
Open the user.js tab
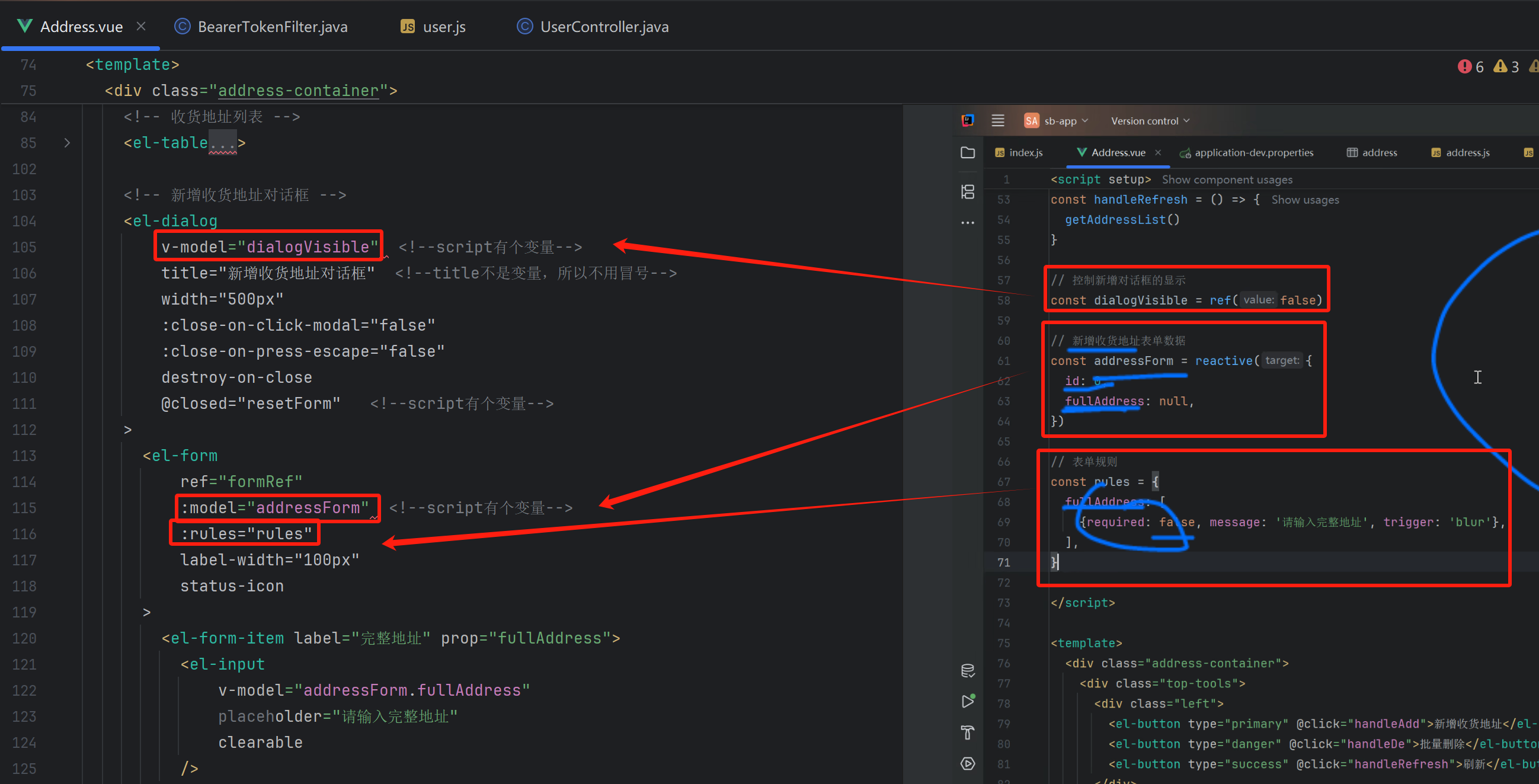click(x=433, y=27)
